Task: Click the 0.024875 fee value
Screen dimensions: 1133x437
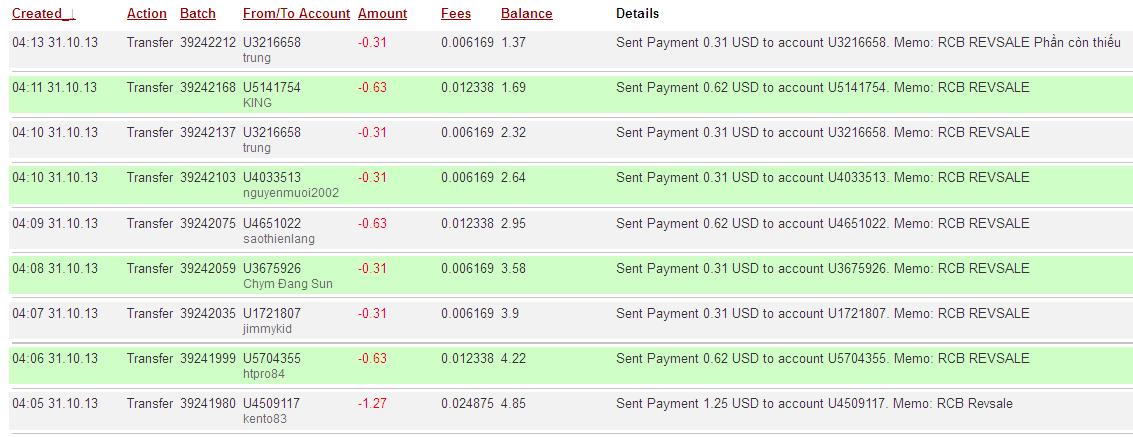Action: 467,404
